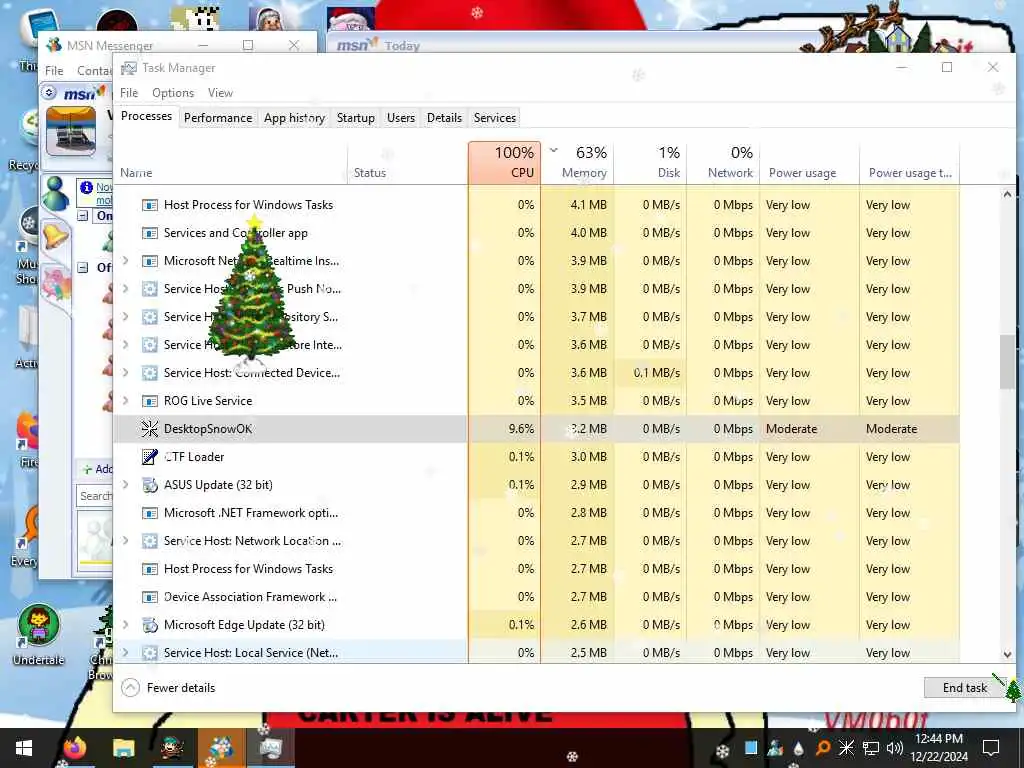Click the Microsoft Edge Update (32 bit) icon
1024x768 pixels.
(x=150, y=625)
